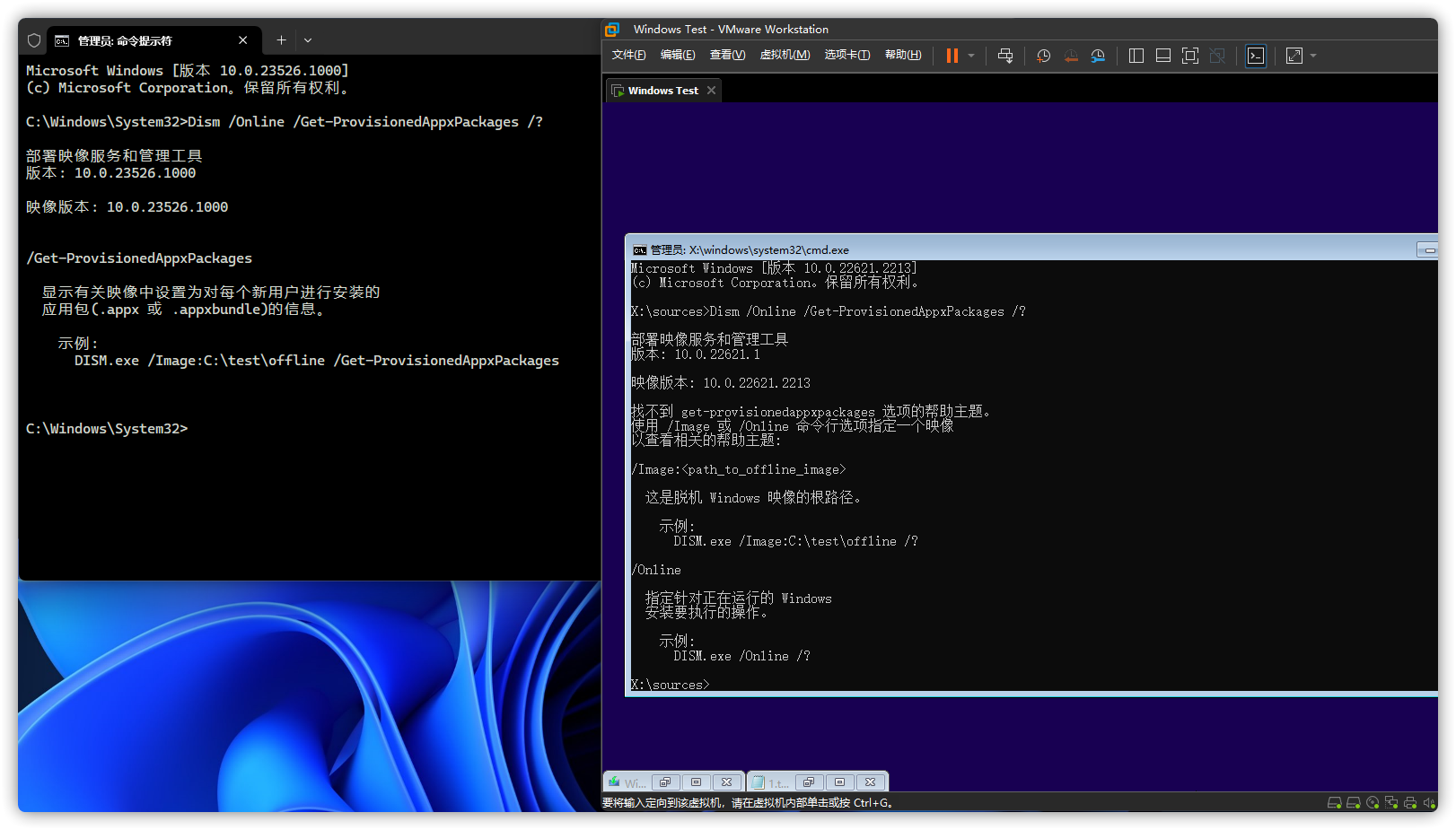Open the snapshot manager icon

(x=1098, y=56)
